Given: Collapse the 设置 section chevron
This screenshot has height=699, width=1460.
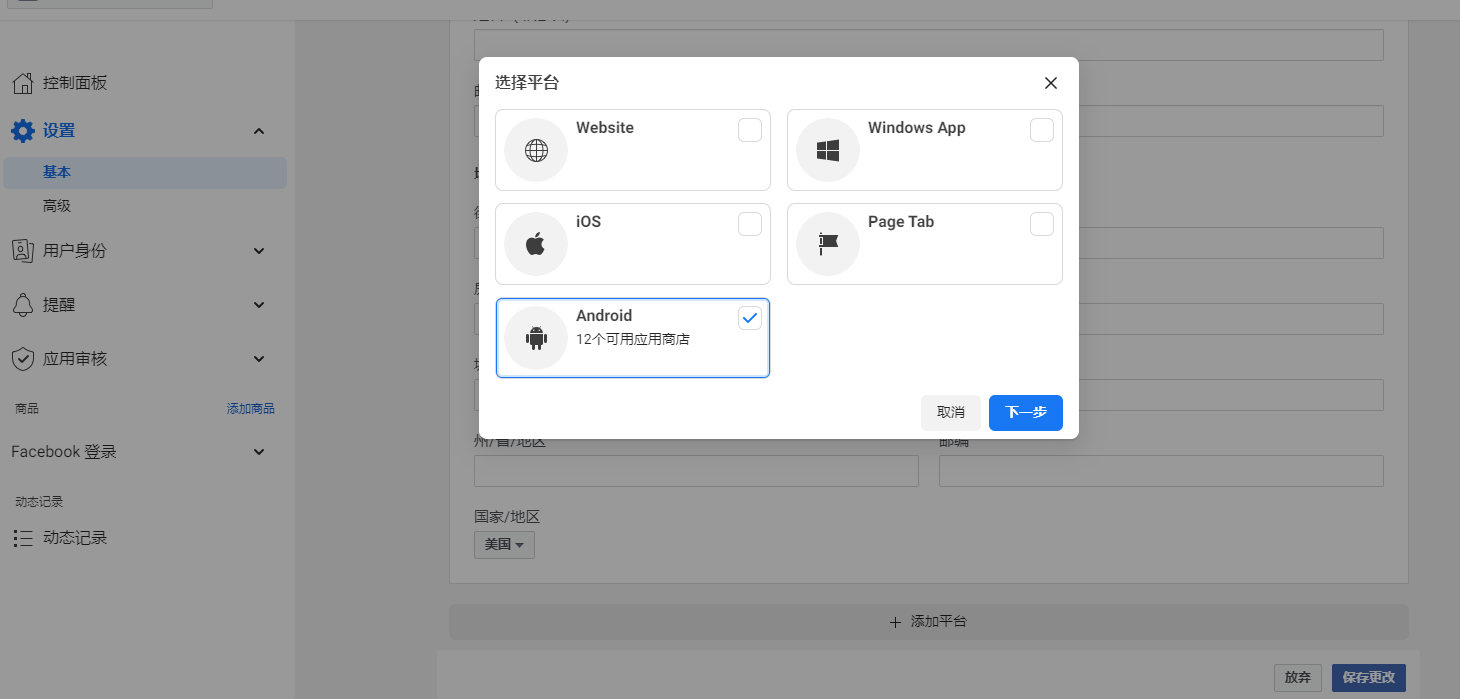Looking at the screenshot, I should pyautogui.click(x=259, y=131).
